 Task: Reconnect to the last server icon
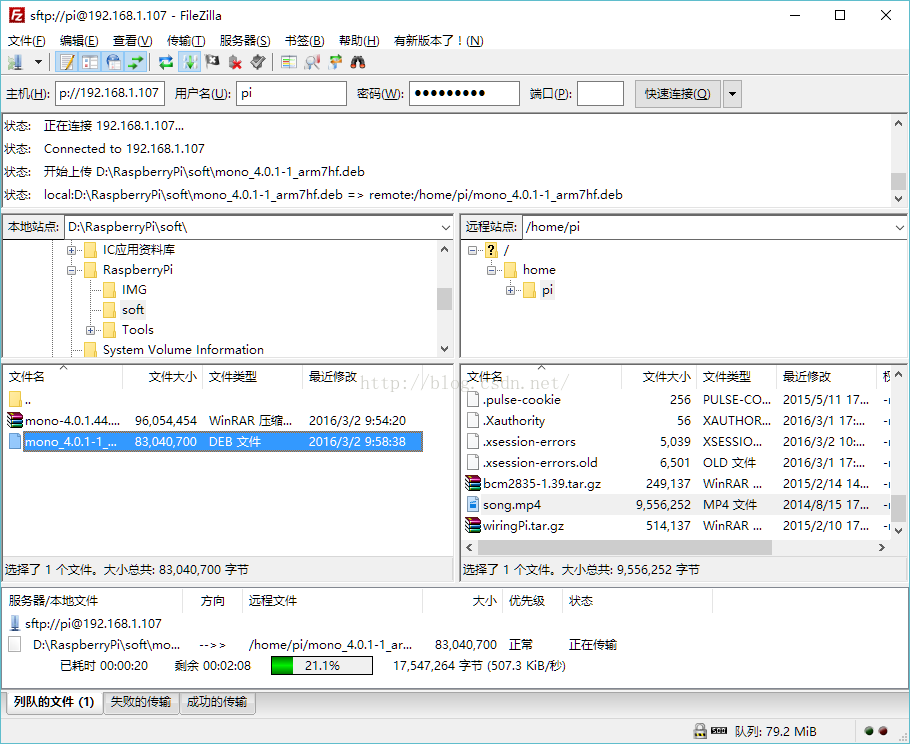258,62
